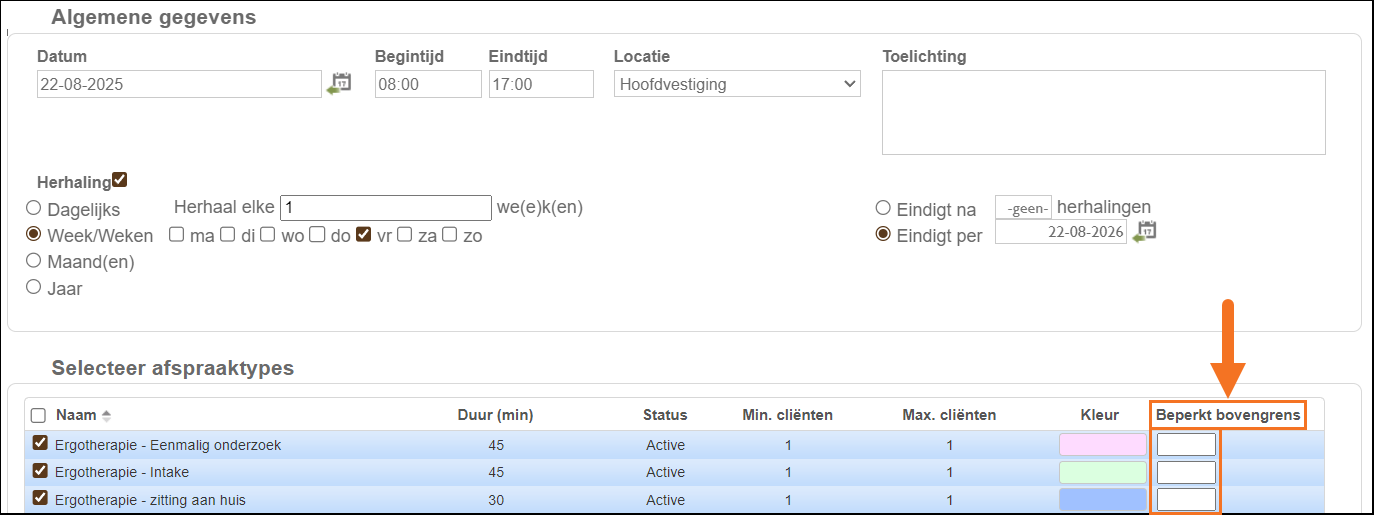This screenshot has height=515, width=1374.
Task: Untick the vr weekday checkbox
Action: [x=364, y=235]
